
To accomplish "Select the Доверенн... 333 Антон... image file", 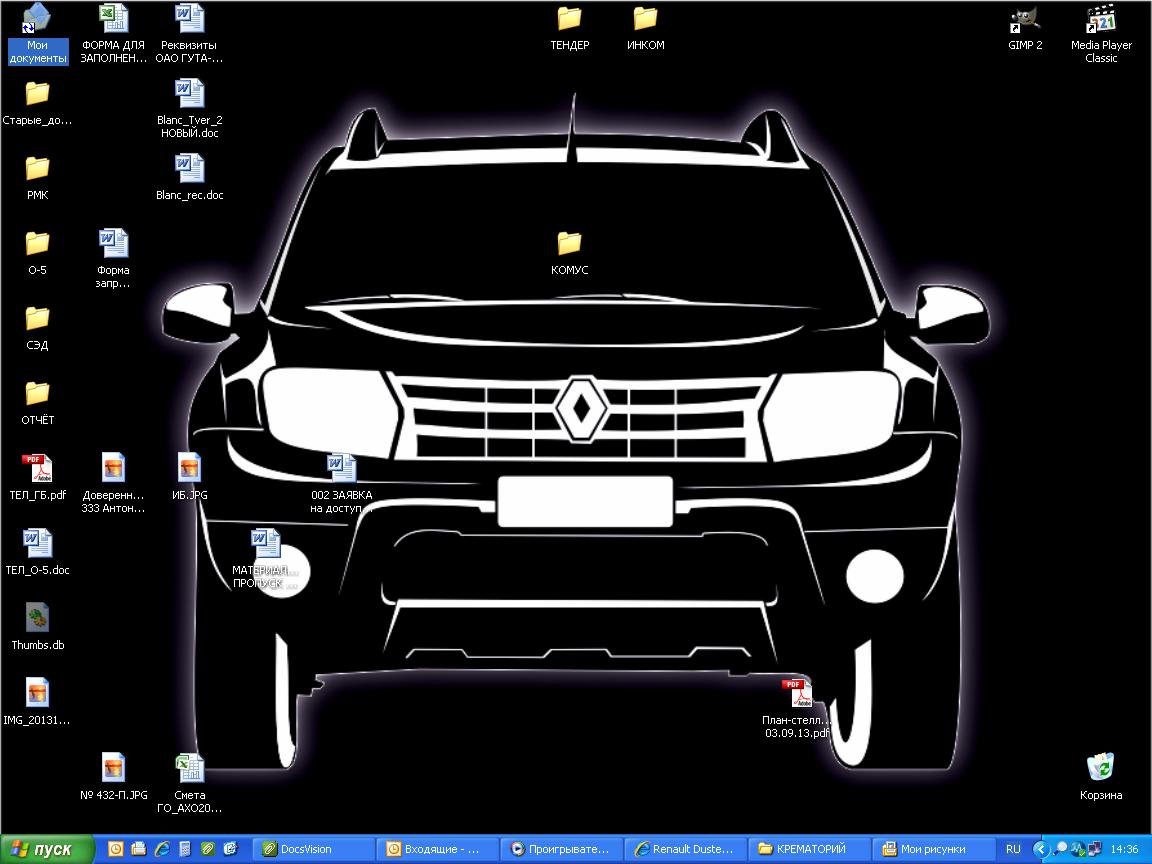I will [x=113, y=483].
